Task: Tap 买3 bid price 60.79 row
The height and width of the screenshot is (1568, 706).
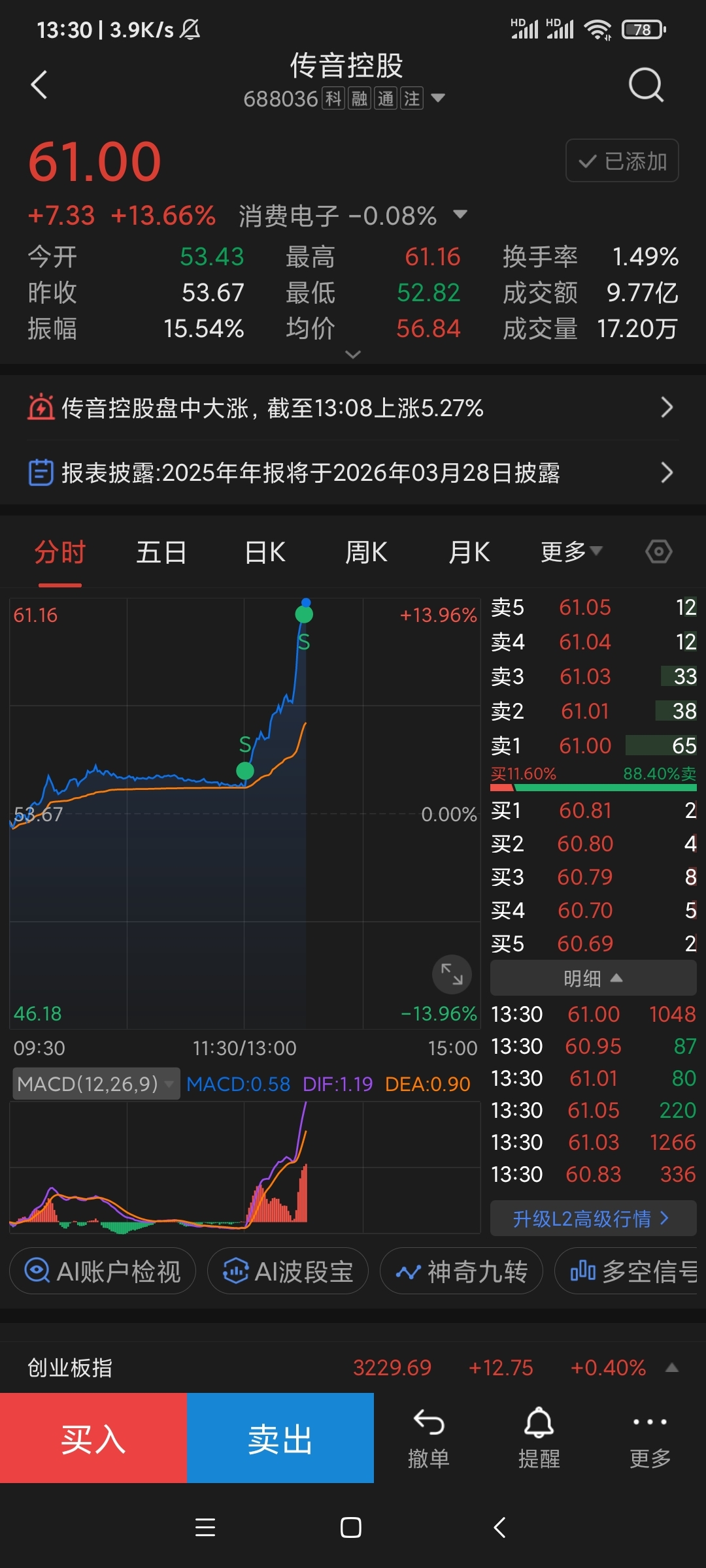Action: point(594,877)
